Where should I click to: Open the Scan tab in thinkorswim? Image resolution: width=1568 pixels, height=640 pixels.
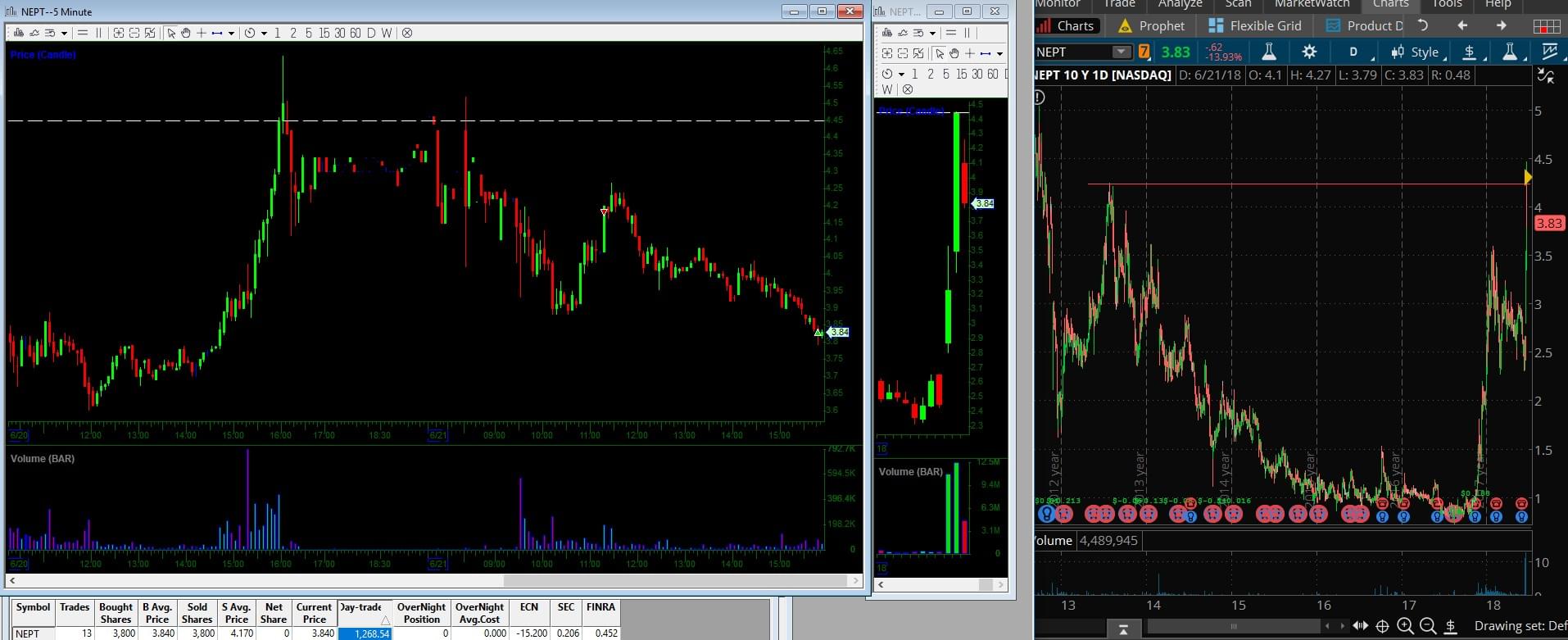pos(1238,4)
